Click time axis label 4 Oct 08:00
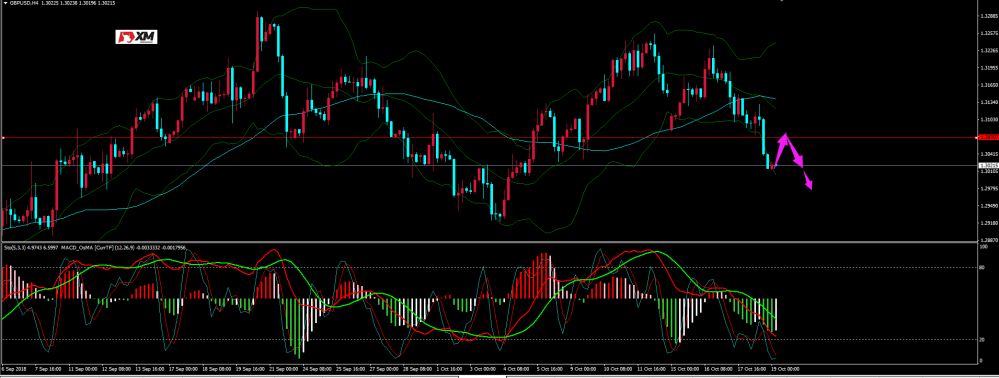Viewport: 999px width, 378px height. click(x=517, y=368)
